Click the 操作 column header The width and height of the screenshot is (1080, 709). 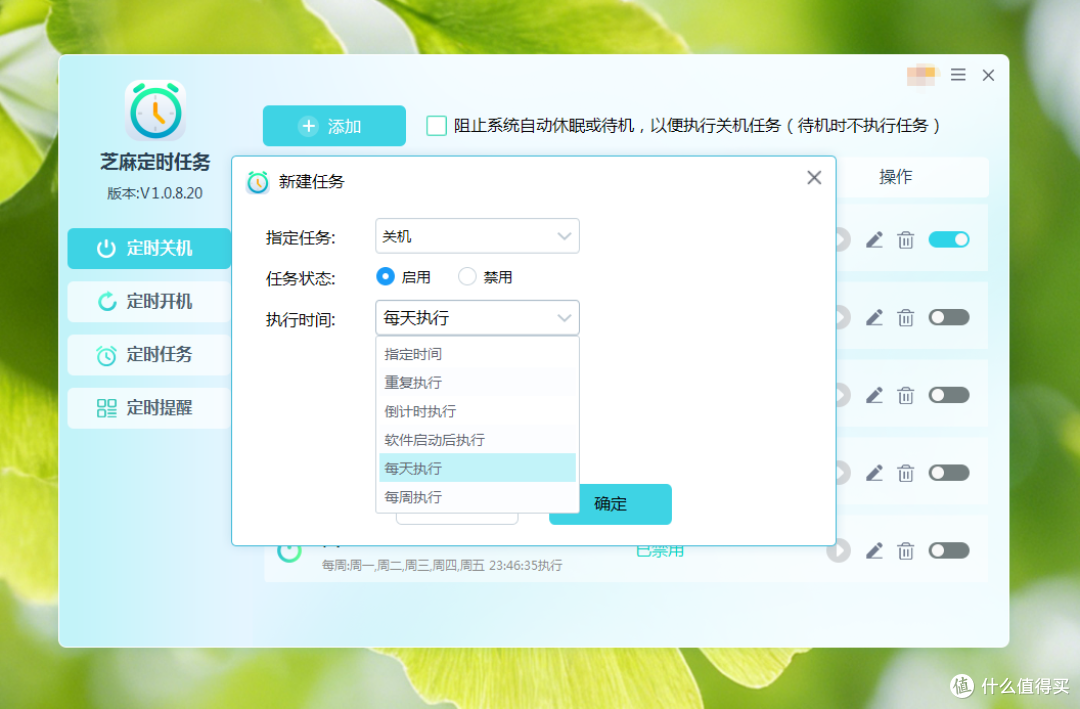pyautogui.click(x=895, y=177)
